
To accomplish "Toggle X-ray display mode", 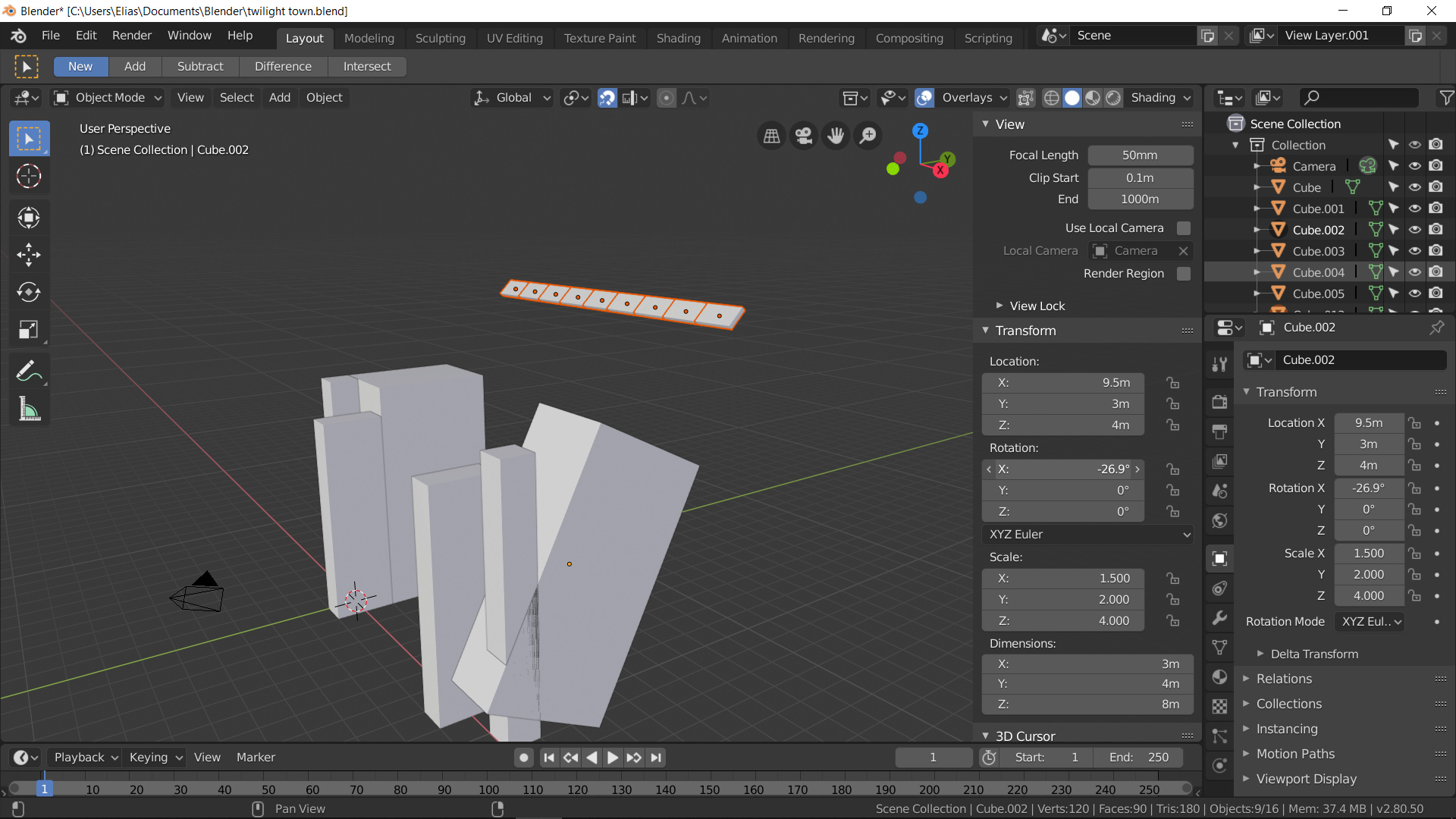I will 1025,98.
